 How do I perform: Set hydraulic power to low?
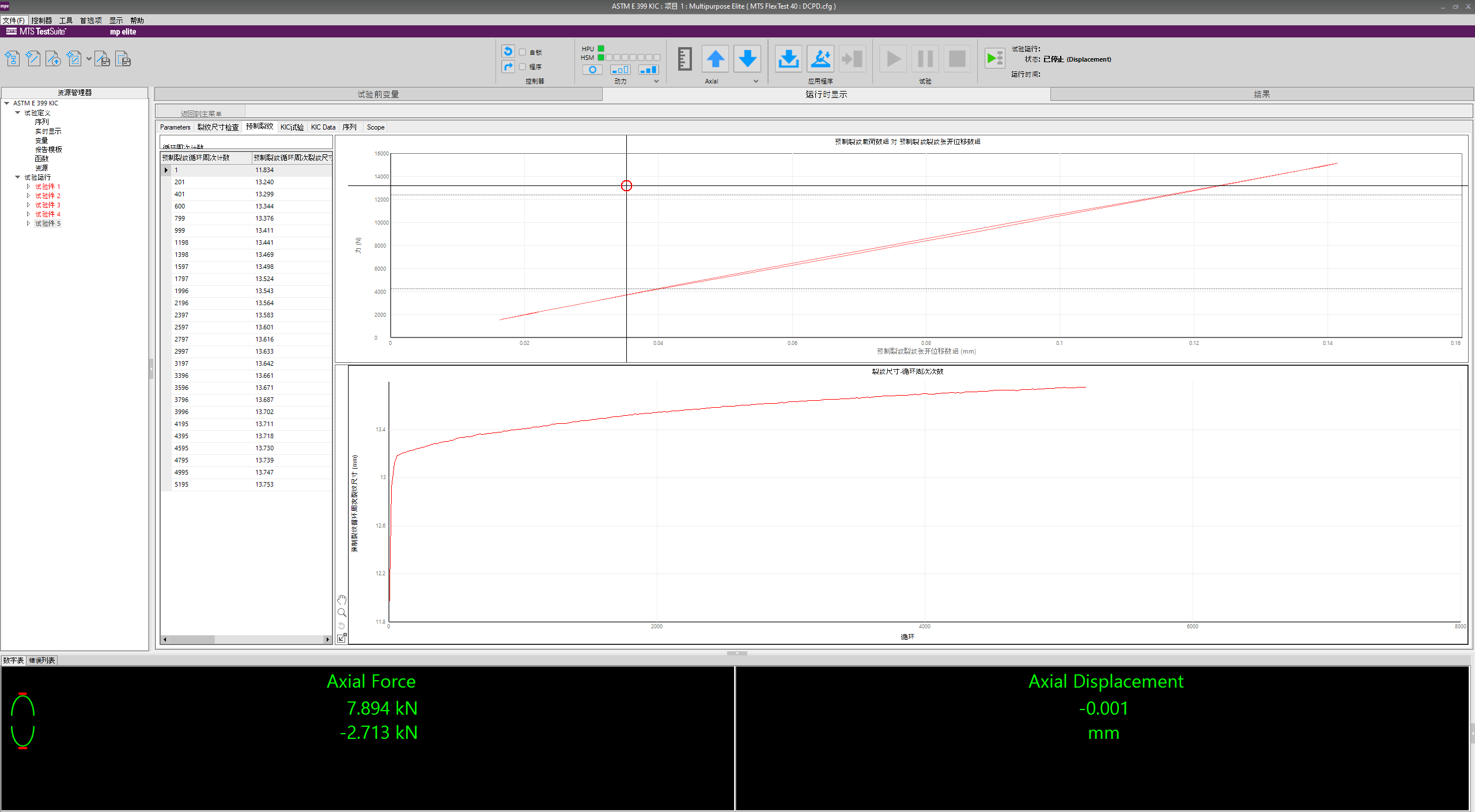pyautogui.click(x=621, y=70)
